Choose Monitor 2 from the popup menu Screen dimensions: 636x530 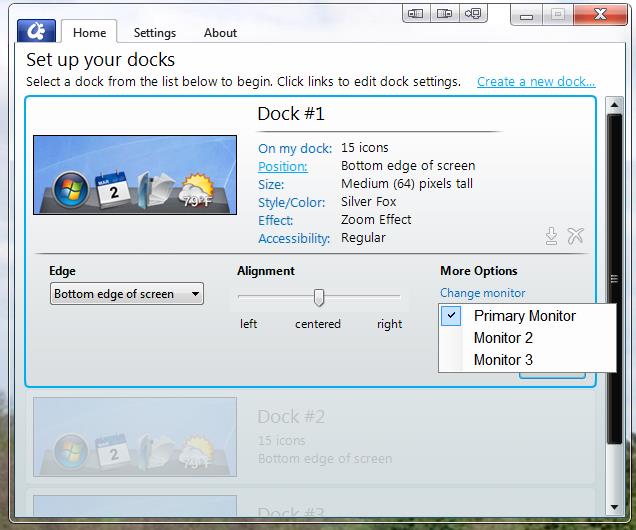pos(503,338)
